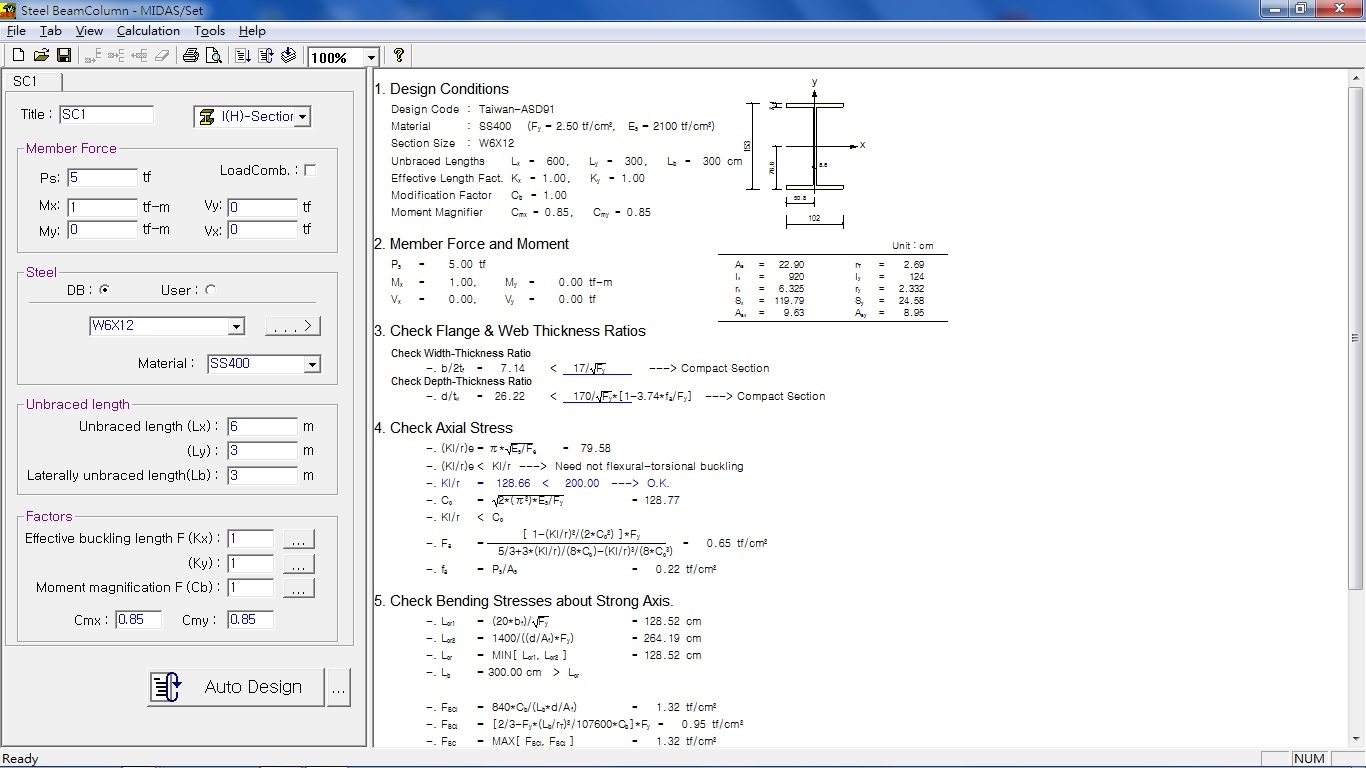Click the Cb factor input field
1366x768 pixels.
250,587
